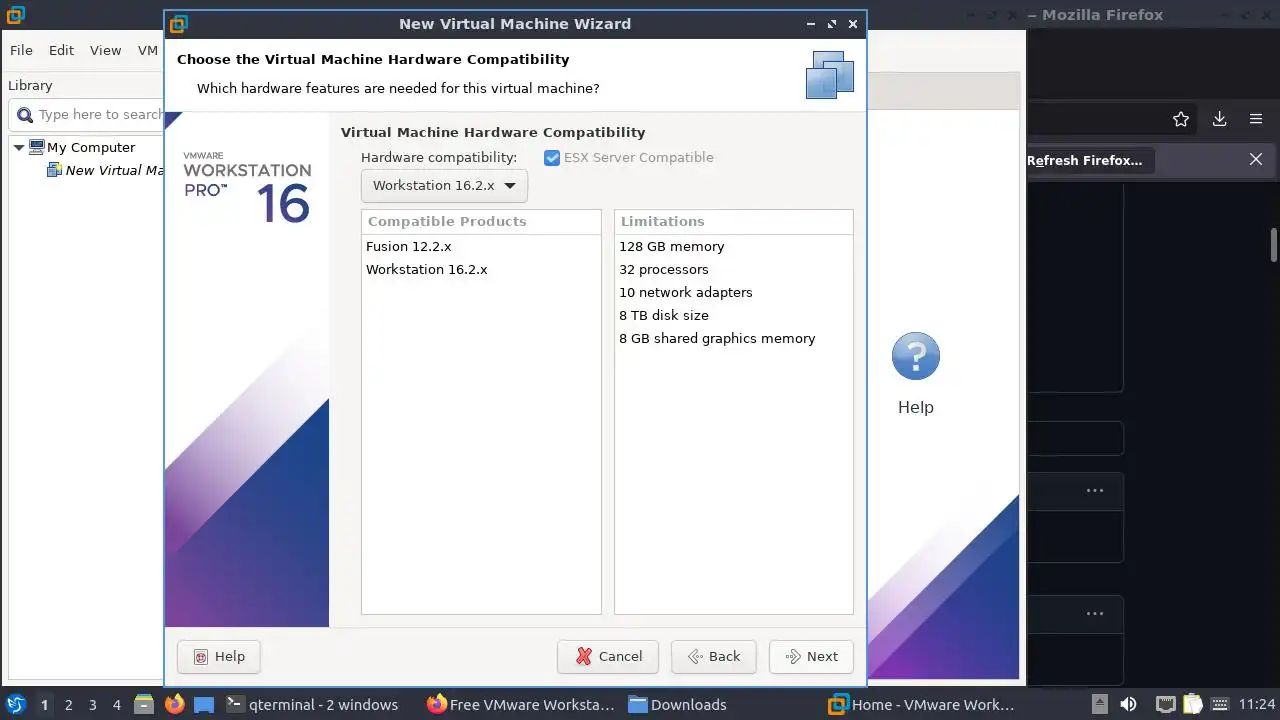Switch to workspace 4 in the taskbar

pyautogui.click(x=116, y=704)
